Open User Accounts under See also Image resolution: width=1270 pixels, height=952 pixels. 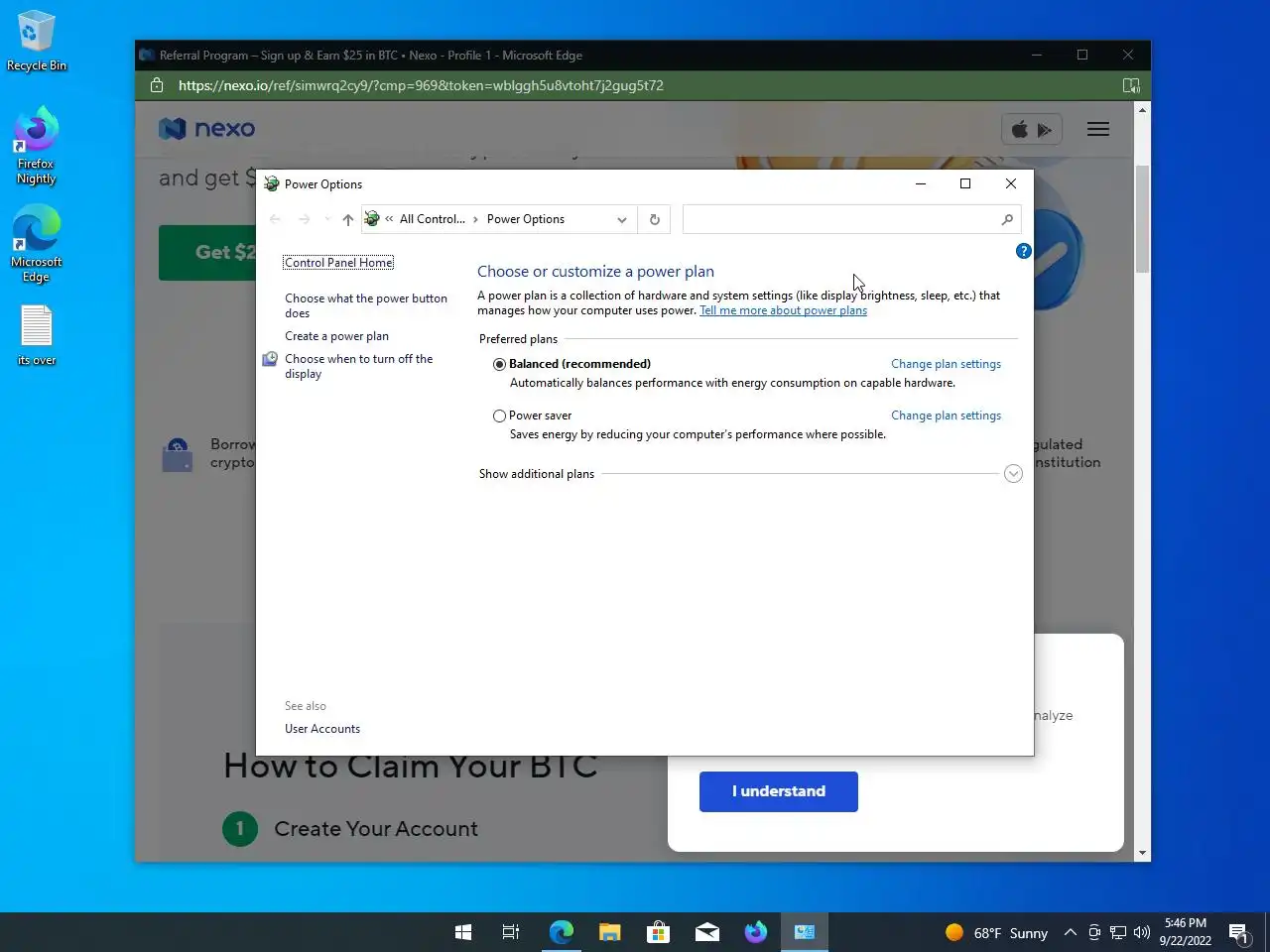(322, 729)
